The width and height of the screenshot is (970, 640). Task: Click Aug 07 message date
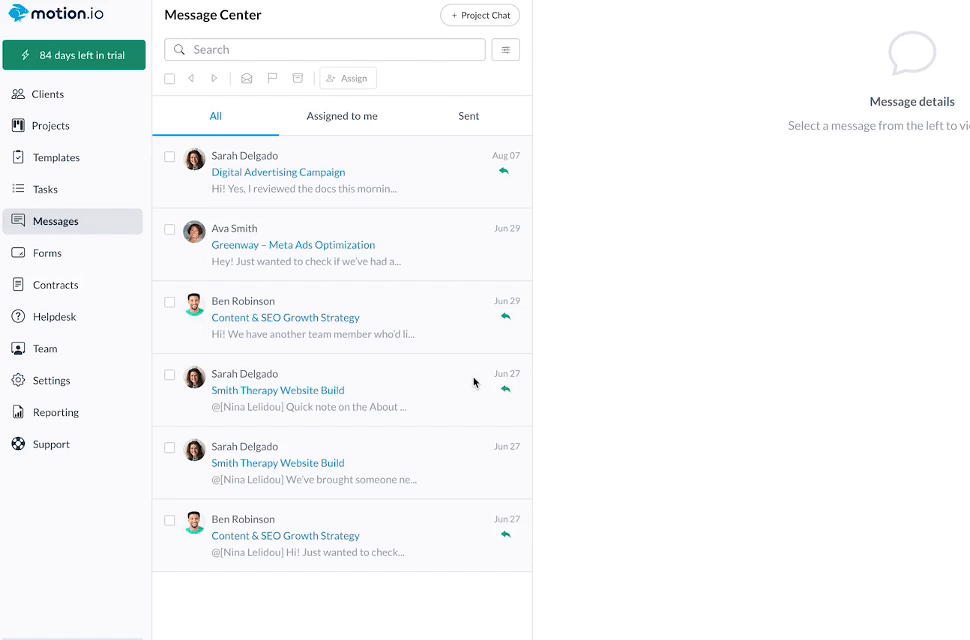(506, 156)
